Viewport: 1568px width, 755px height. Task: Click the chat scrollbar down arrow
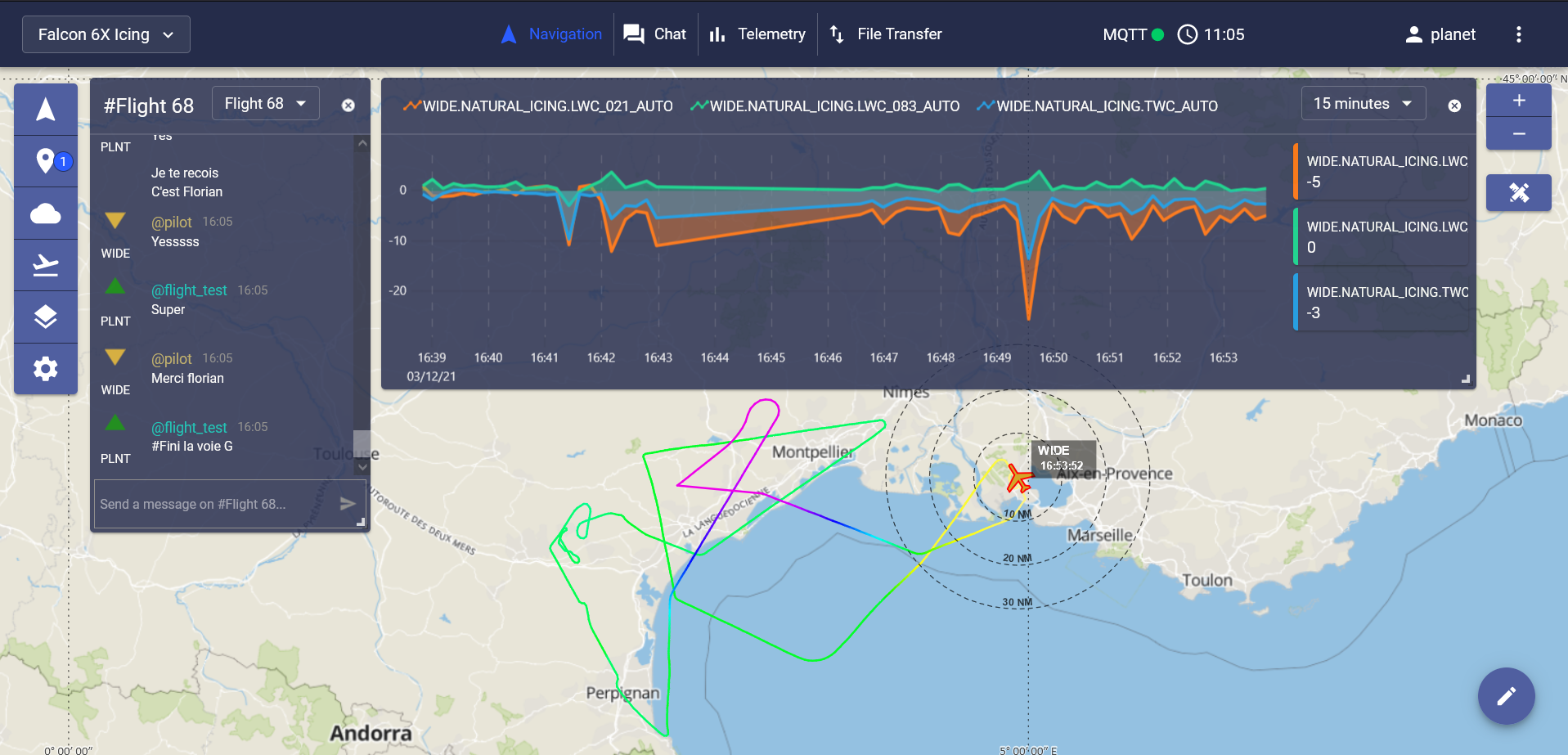tap(362, 467)
